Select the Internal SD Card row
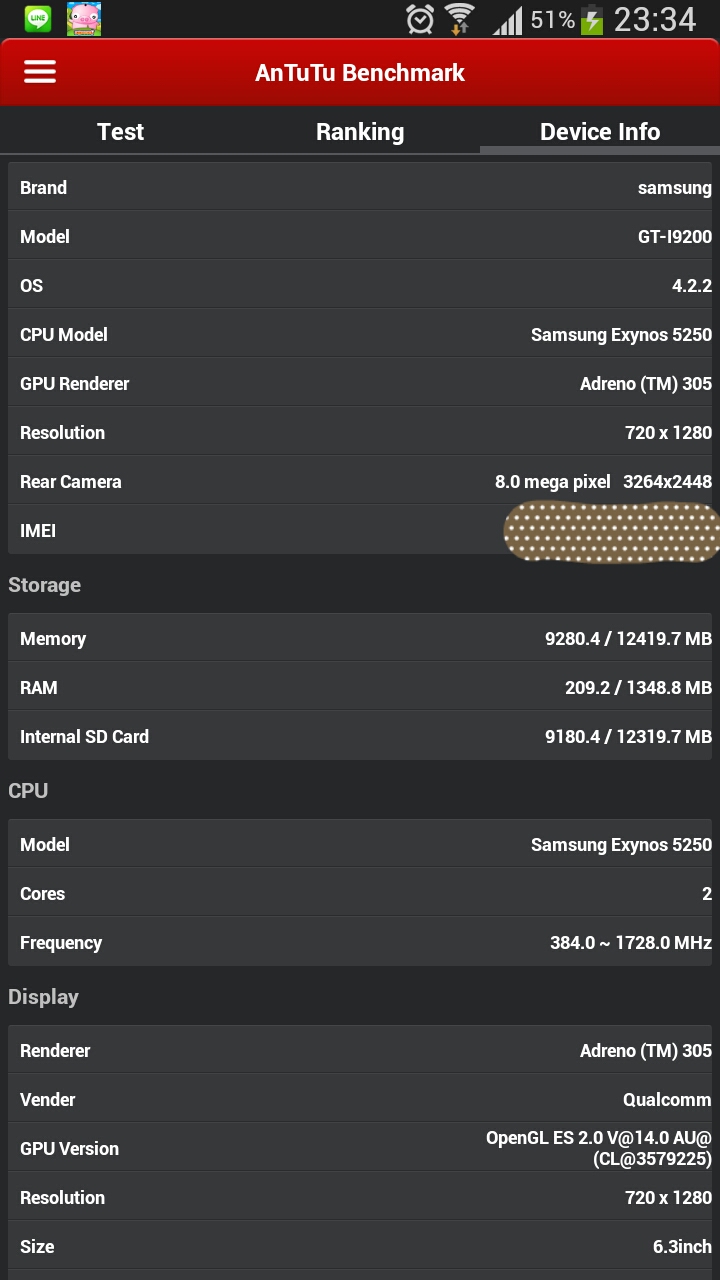 360,737
